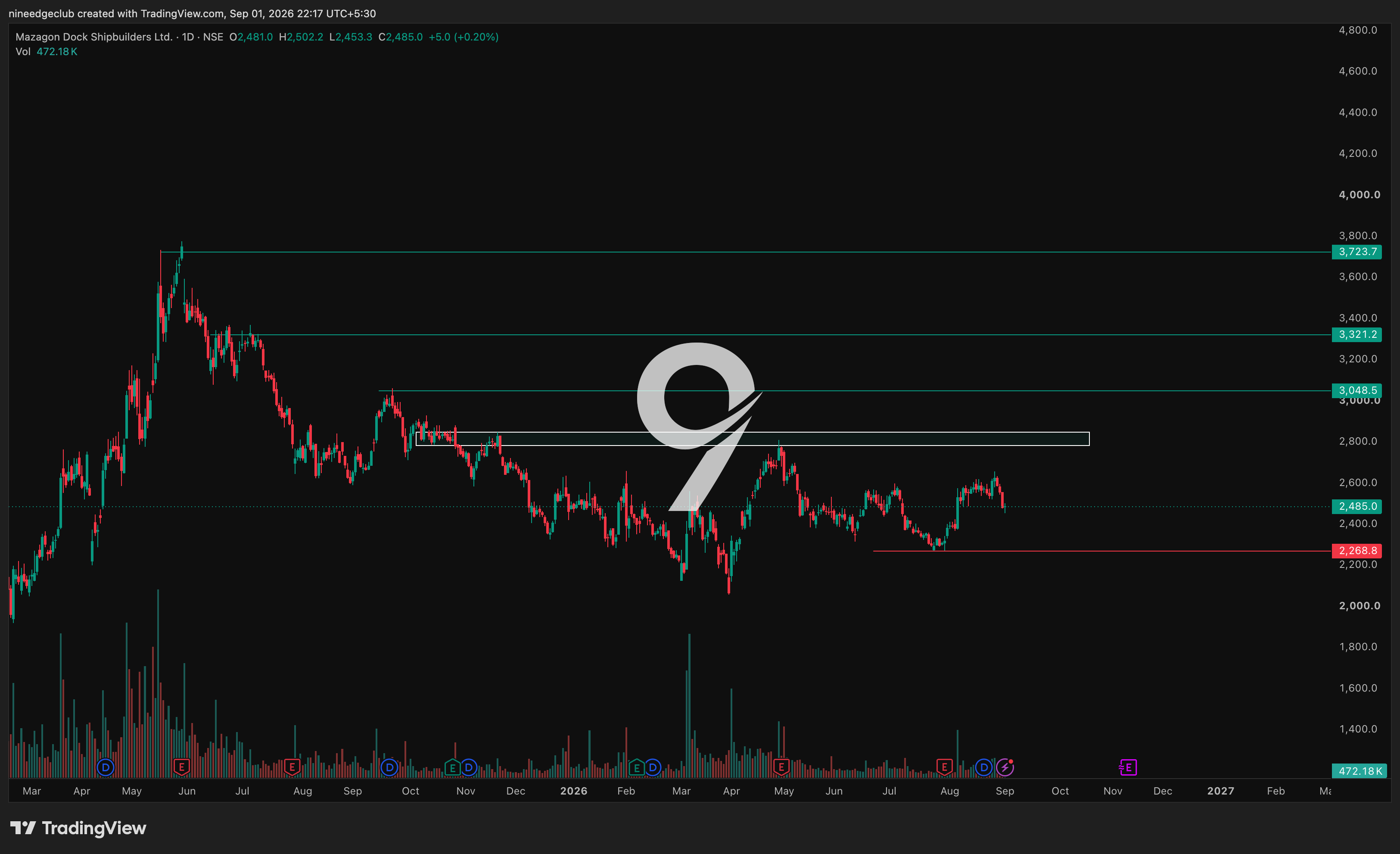
Task: Click the dividend marker near February 2026
Action: [653, 768]
